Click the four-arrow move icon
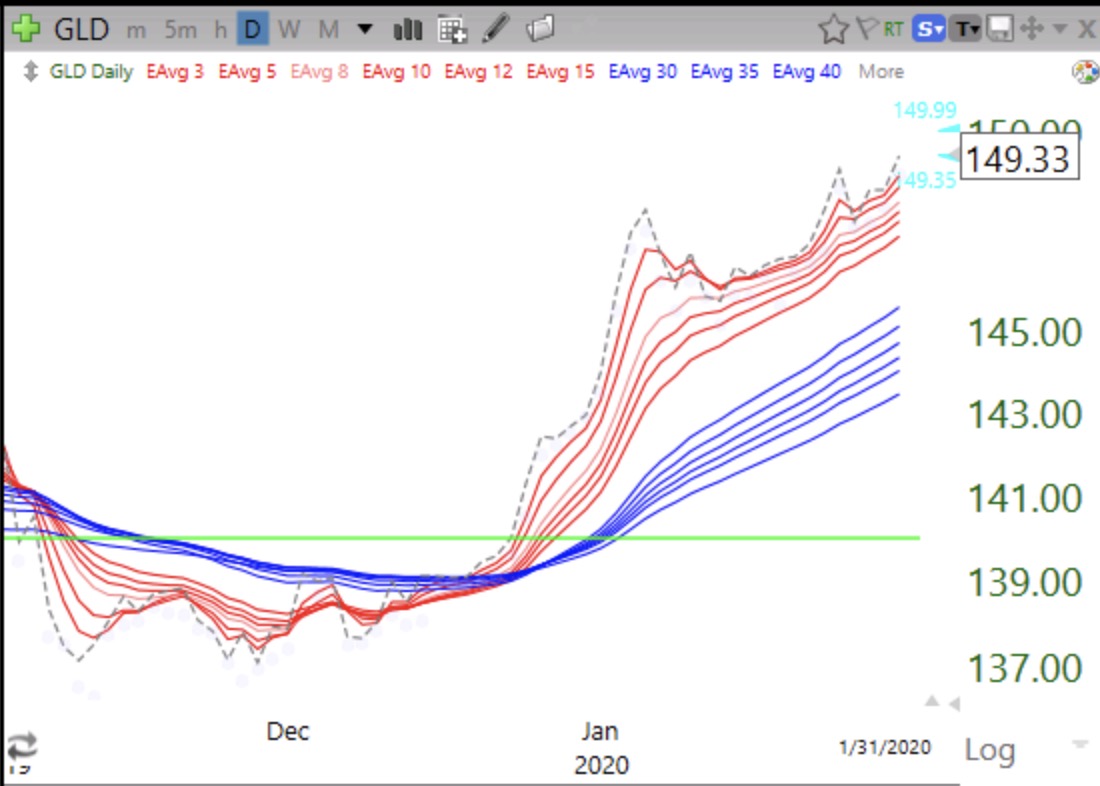 [x=1032, y=29]
